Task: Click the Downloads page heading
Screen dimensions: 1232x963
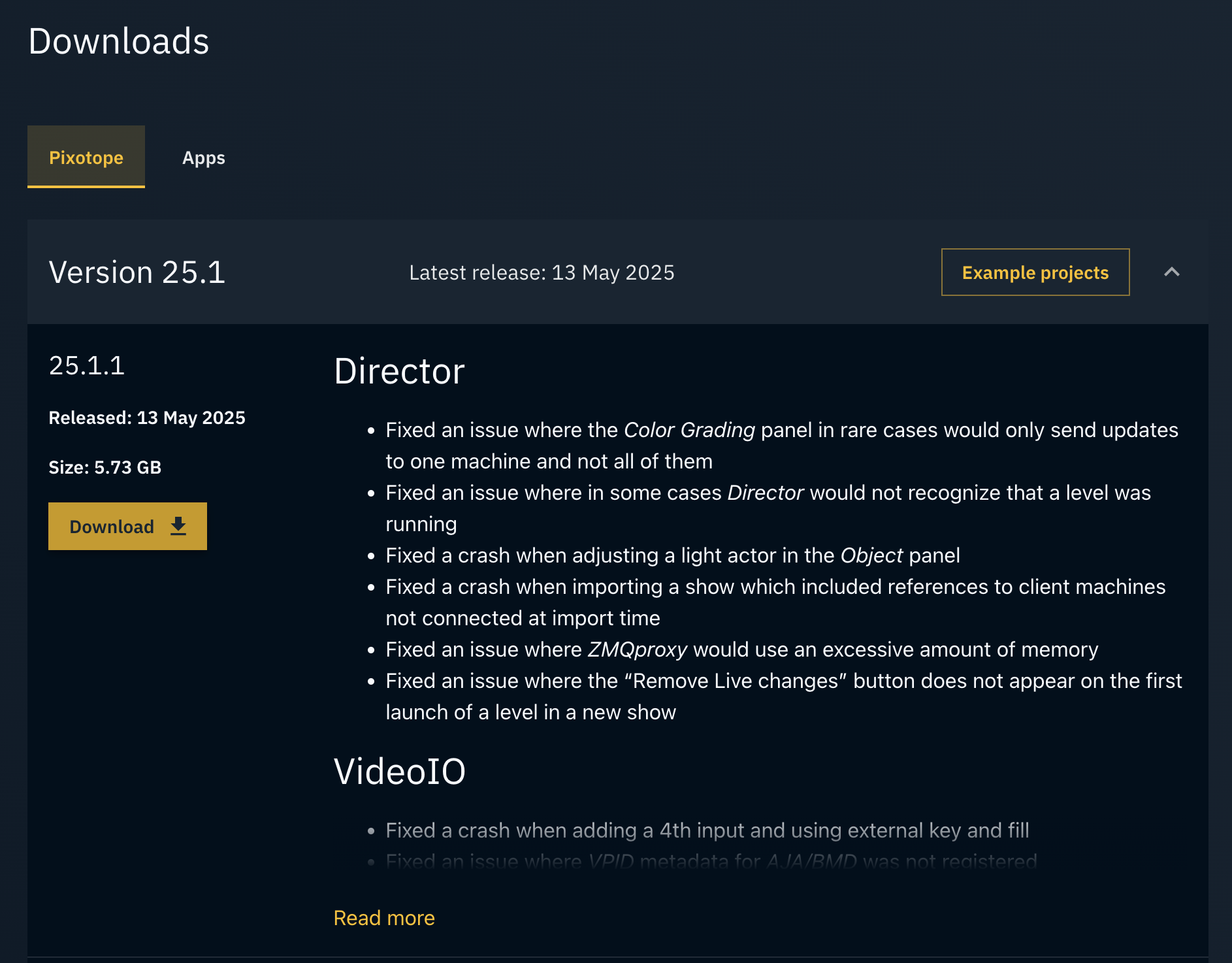Action: [x=119, y=41]
